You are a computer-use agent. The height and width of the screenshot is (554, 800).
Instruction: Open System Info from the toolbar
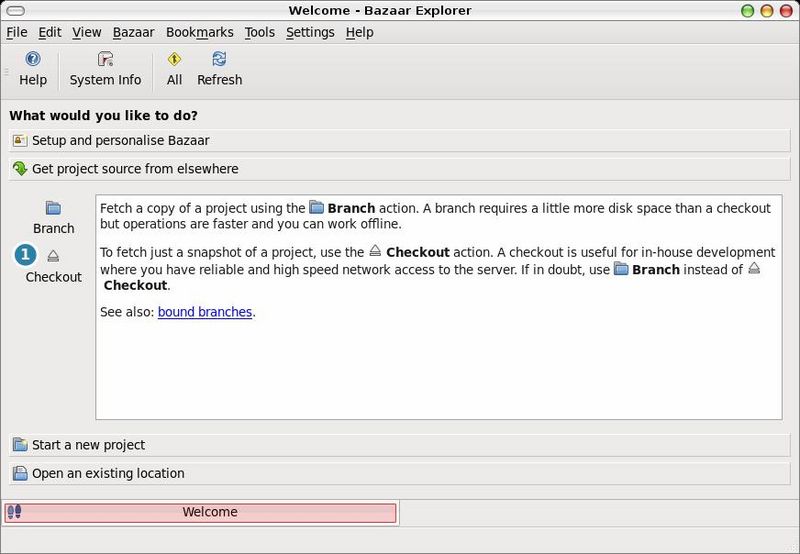(106, 59)
